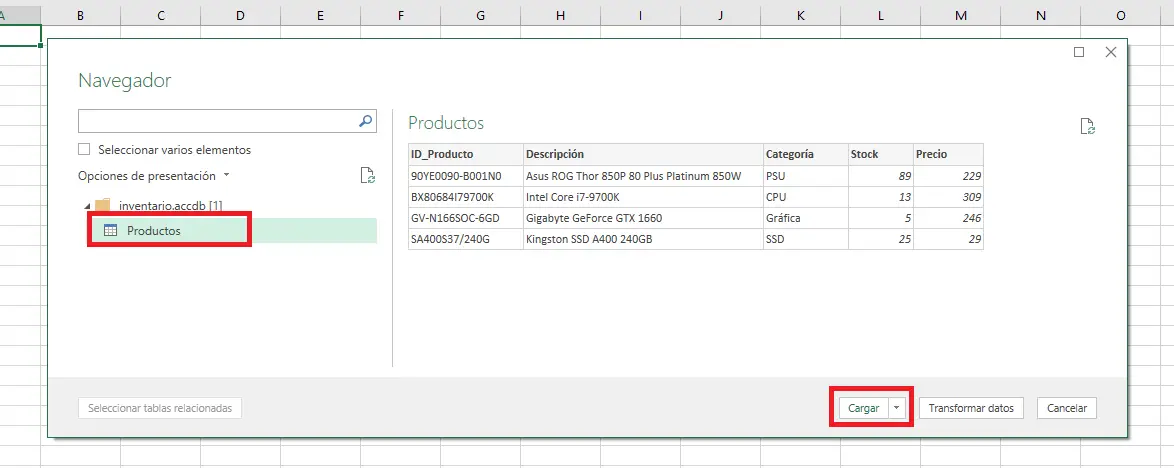Click the preview refresh icon at top right

(1088, 126)
